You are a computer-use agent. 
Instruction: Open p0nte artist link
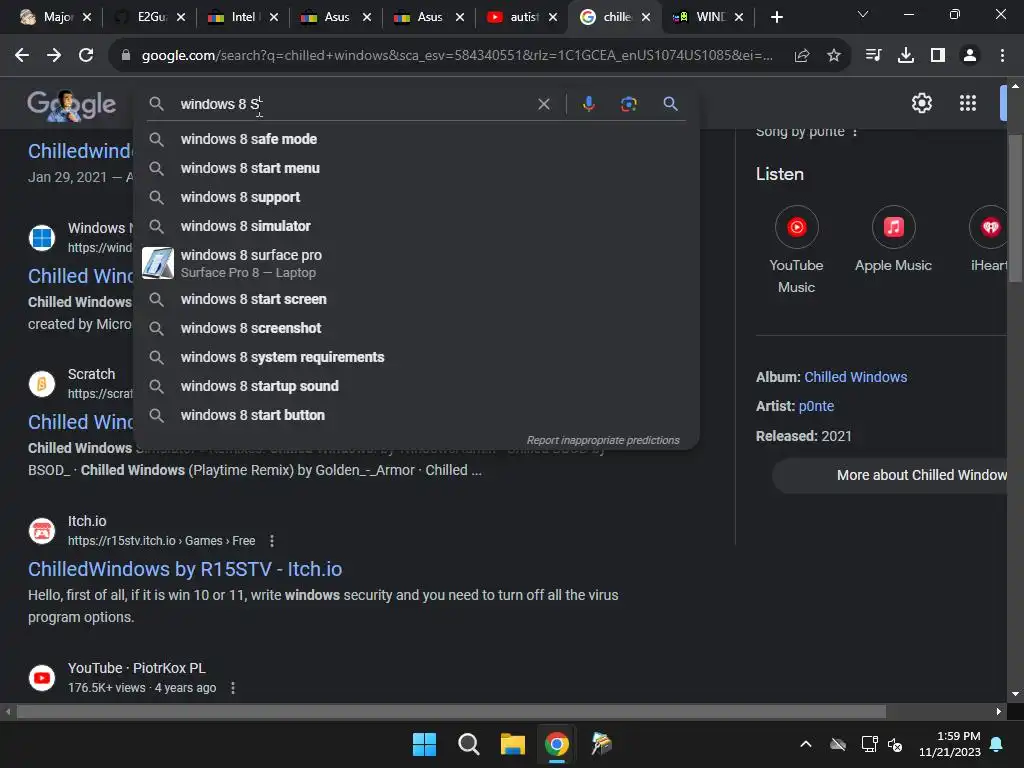click(x=816, y=406)
